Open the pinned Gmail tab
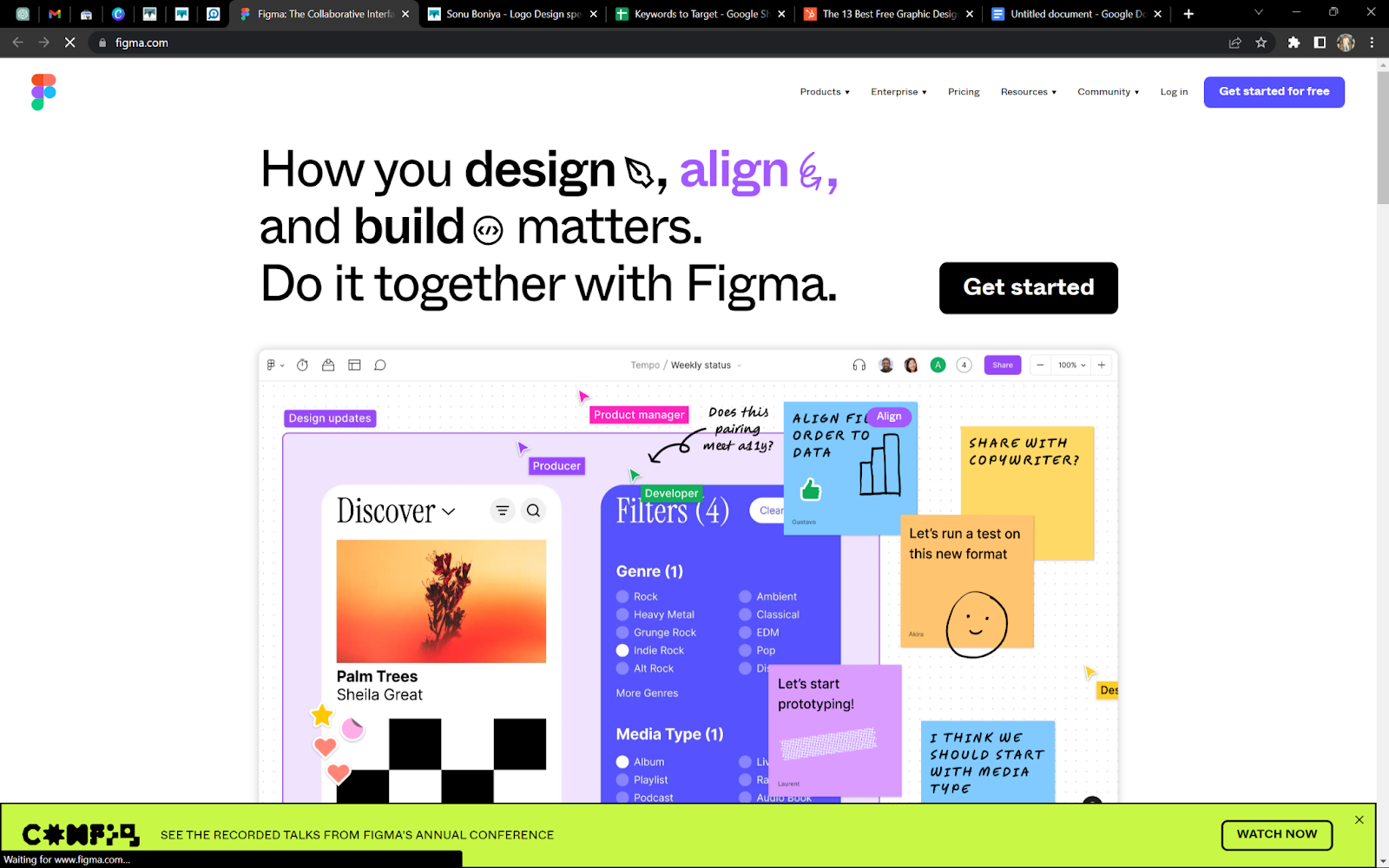The height and width of the screenshot is (868, 1389). click(x=55, y=14)
